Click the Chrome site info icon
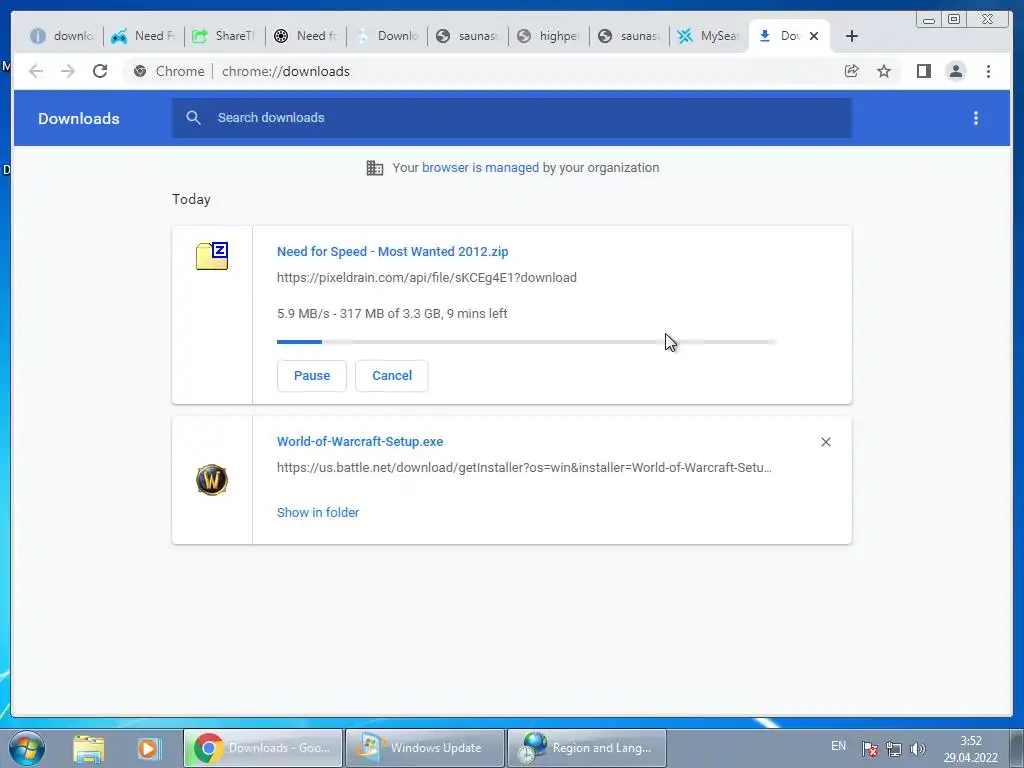 click(x=140, y=71)
